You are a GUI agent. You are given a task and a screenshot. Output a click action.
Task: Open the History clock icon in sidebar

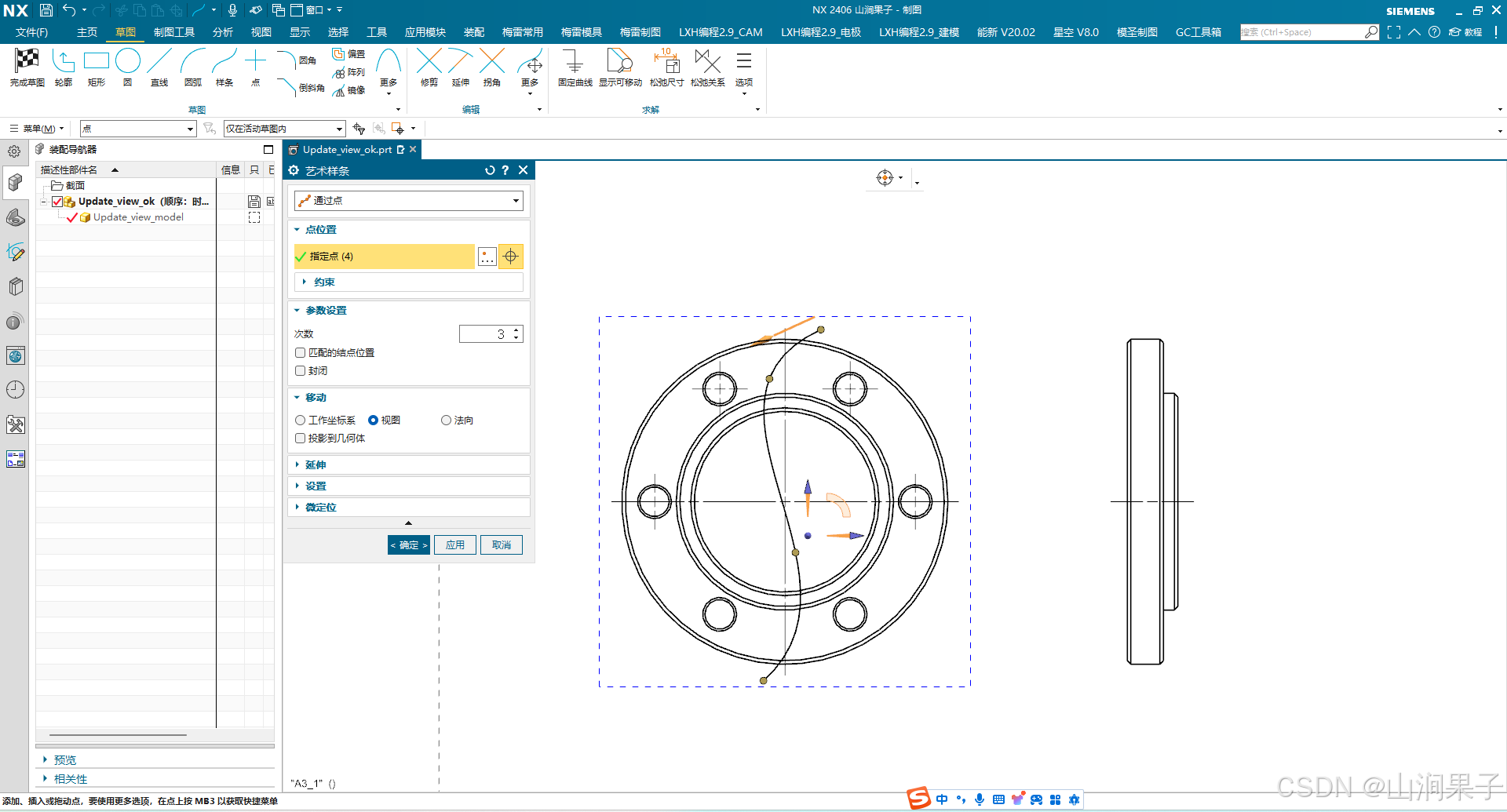tap(15, 390)
